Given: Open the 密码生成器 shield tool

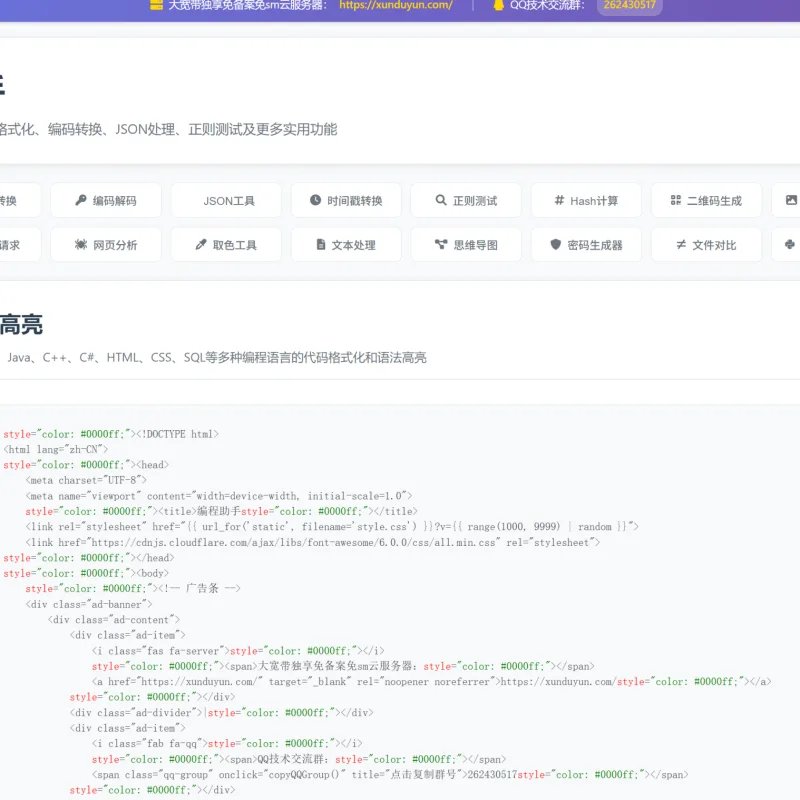Looking at the screenshot, I should coord(586,245).
